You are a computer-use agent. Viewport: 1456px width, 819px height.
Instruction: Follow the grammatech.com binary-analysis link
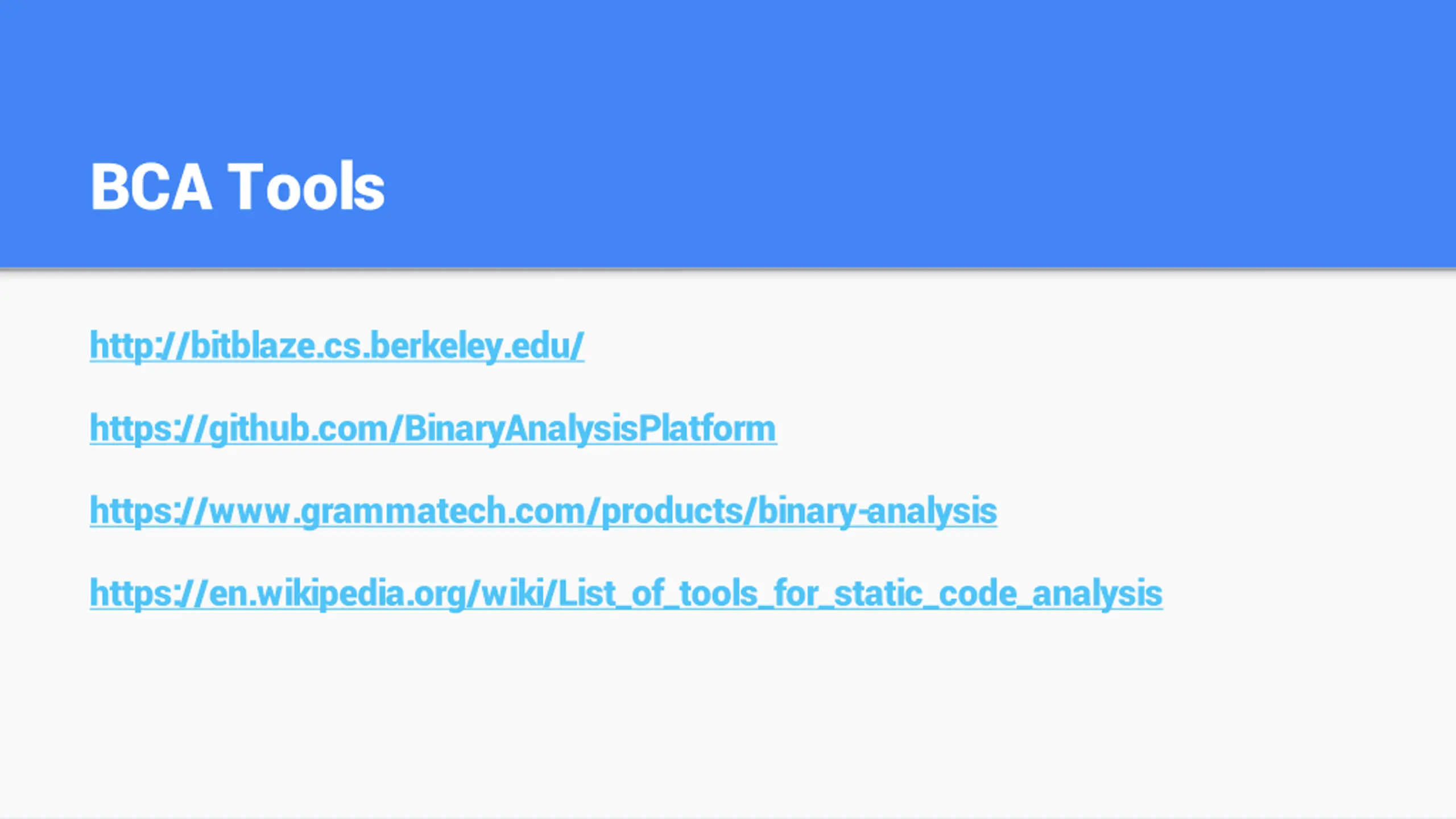[x=543, y=511]
